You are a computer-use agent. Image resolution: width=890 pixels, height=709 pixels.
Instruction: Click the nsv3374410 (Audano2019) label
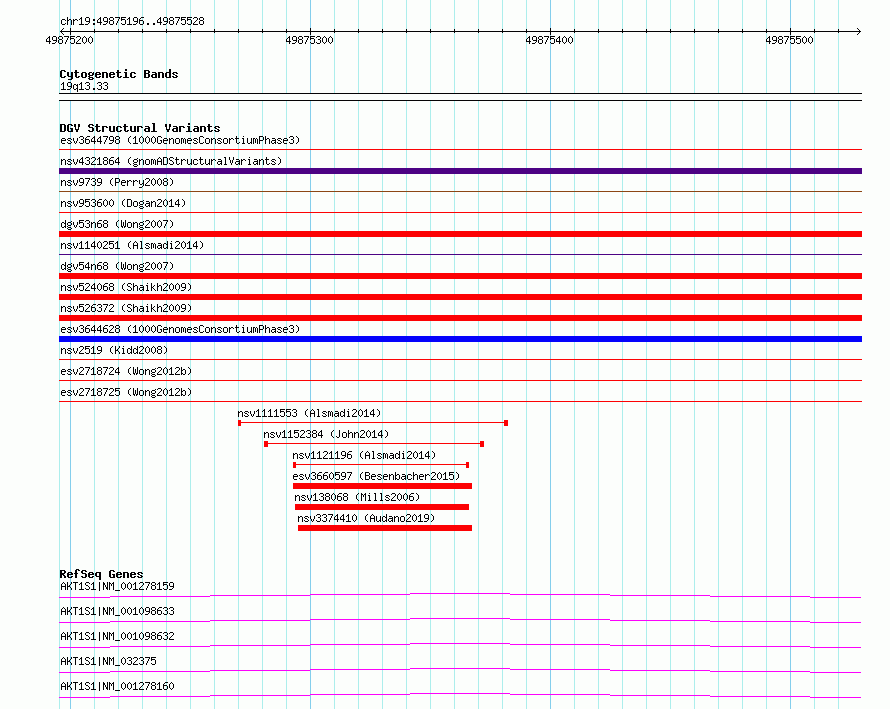click(366, 518)
